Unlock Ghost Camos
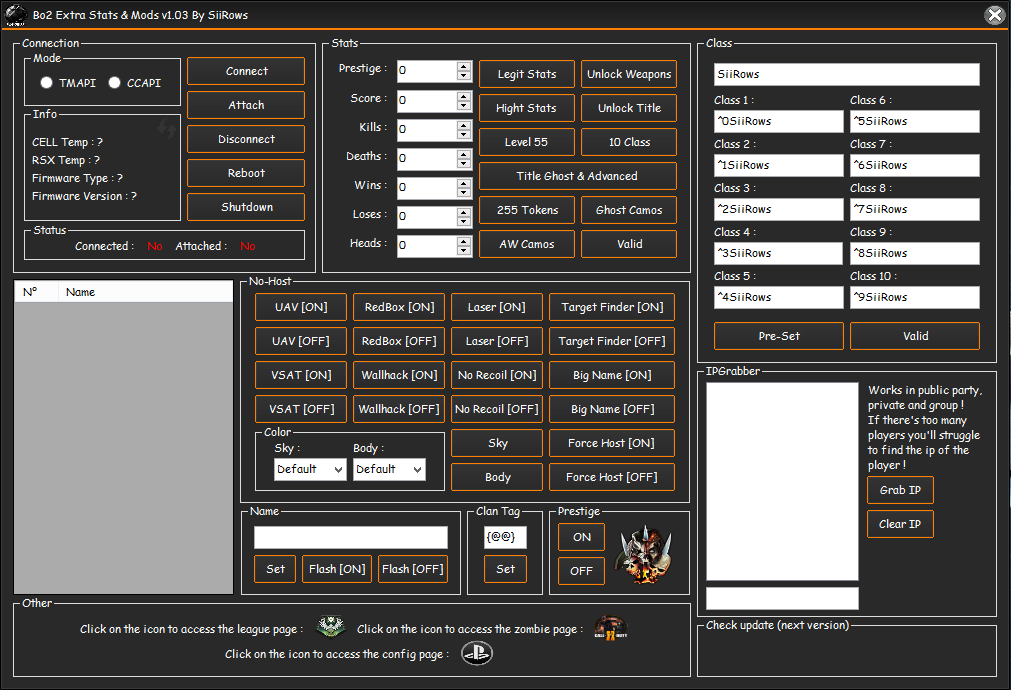 pos(629,210)
